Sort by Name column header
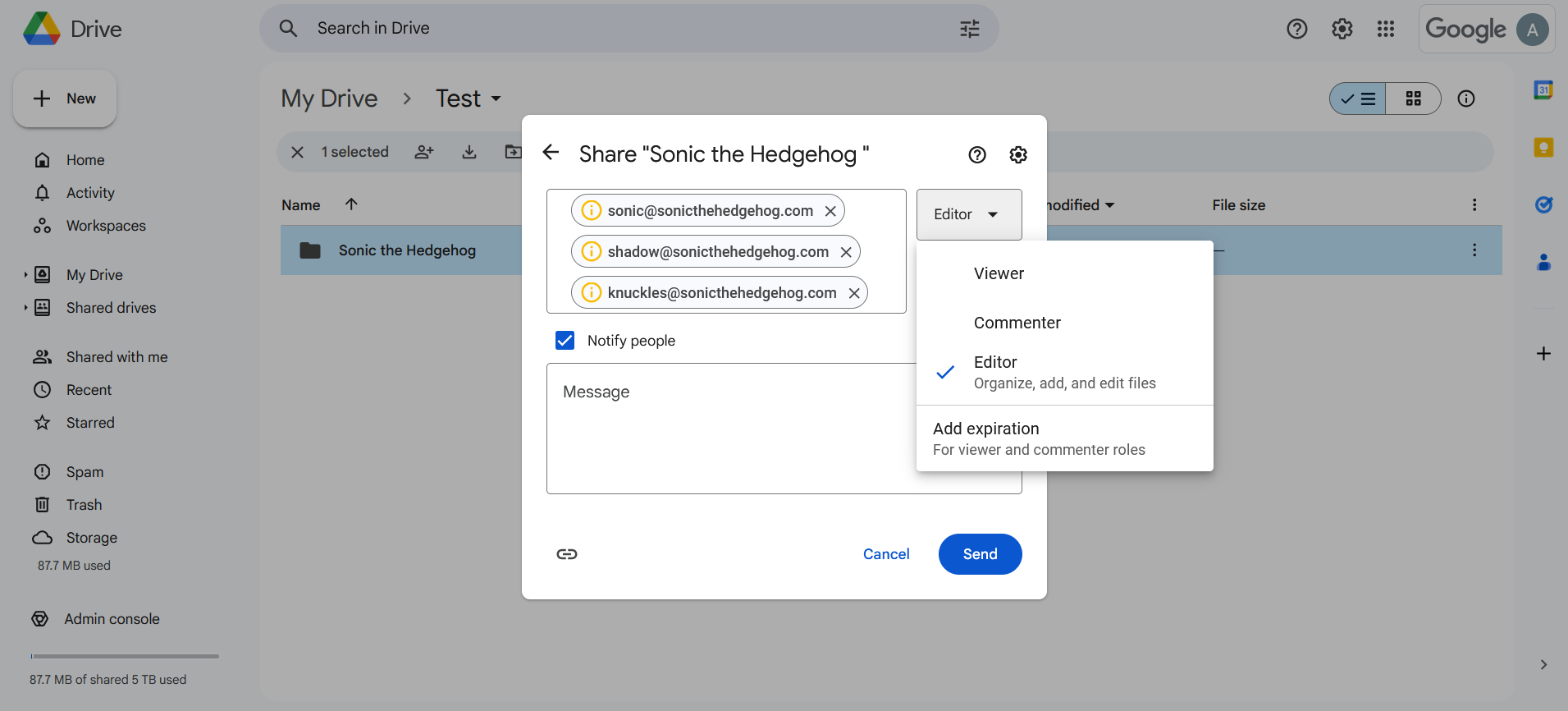The width and height of the screenshot is (1568, 711). tap(301, 205)
